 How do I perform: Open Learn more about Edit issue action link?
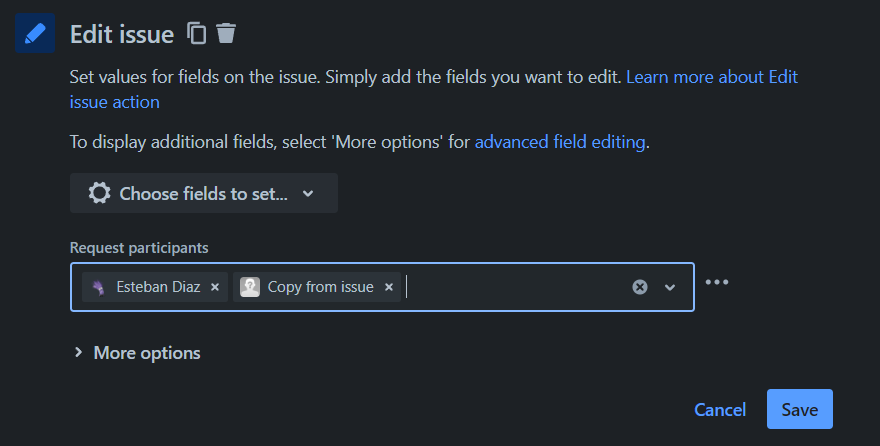433,89
